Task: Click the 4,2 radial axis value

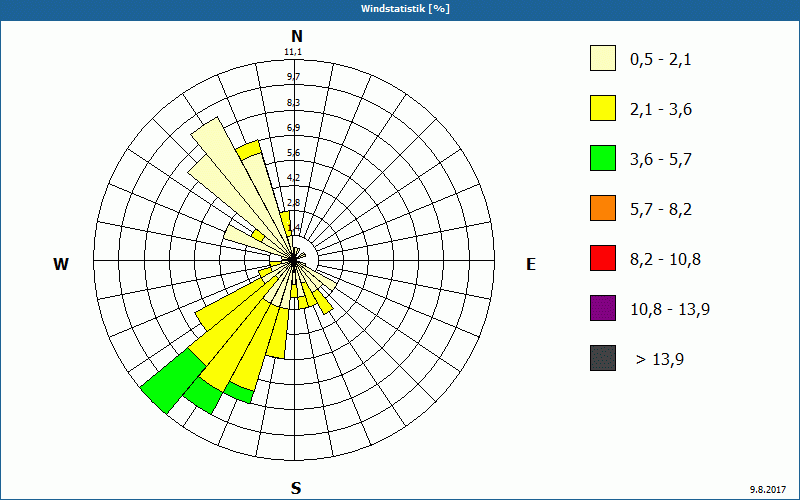Action: click(x=293, y=178)
